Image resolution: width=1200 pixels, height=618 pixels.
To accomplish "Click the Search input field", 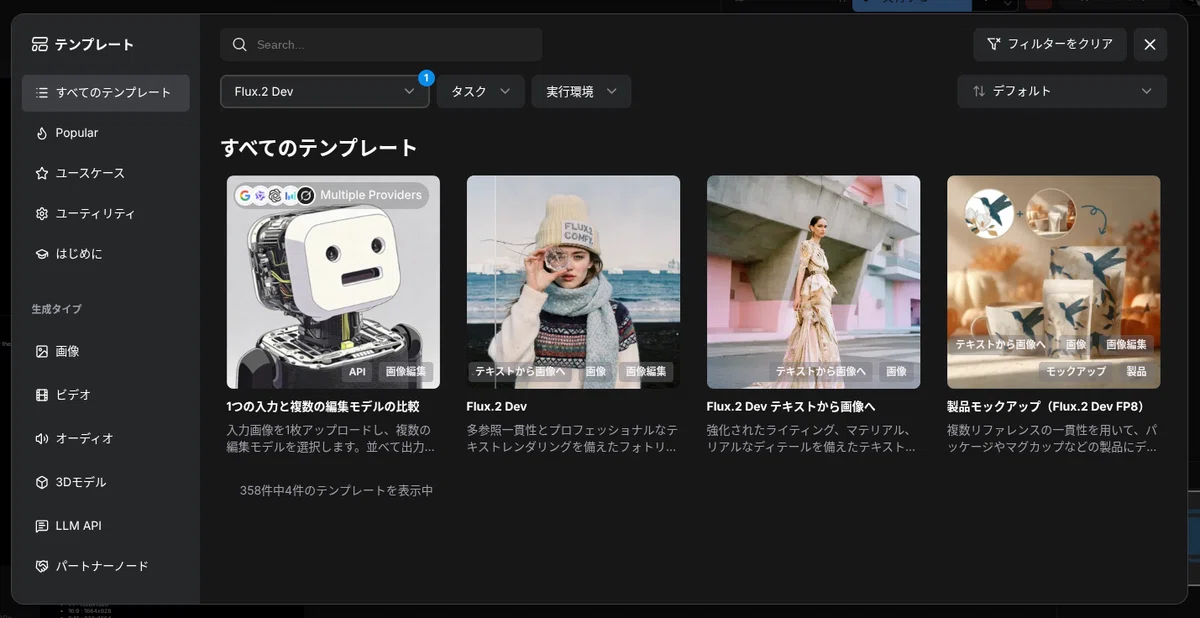I will [381, 45].
